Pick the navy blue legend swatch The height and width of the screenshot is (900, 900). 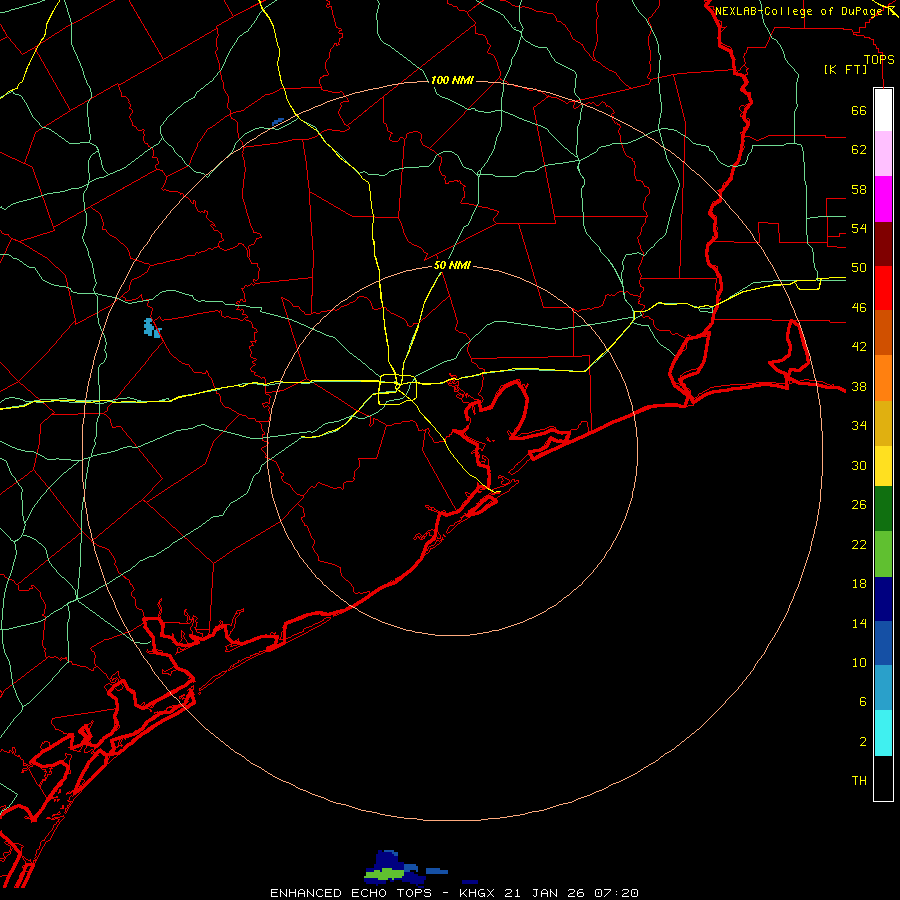(883, 599)
